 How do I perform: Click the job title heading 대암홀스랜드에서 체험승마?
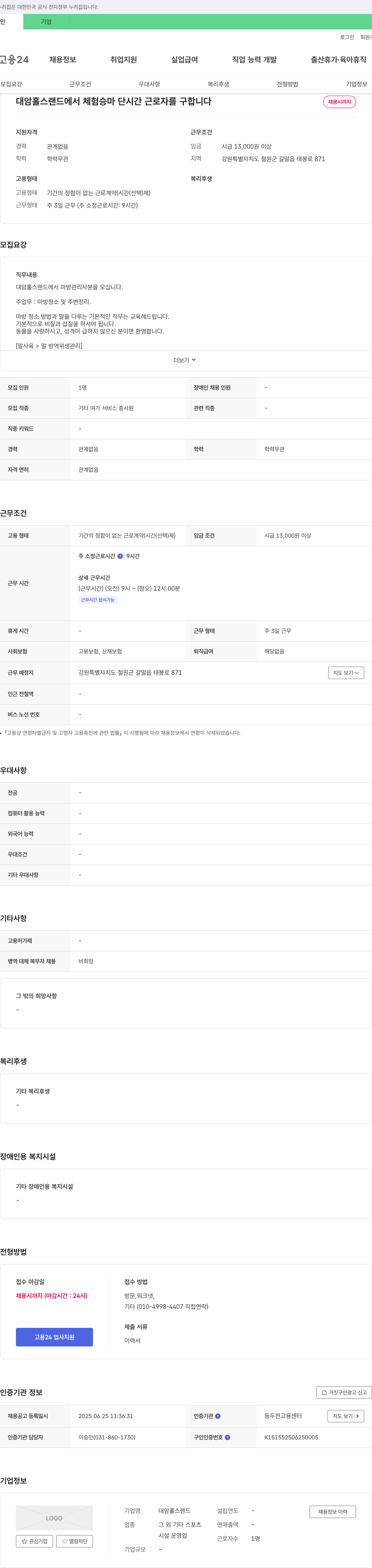click(x=114, y=101)
